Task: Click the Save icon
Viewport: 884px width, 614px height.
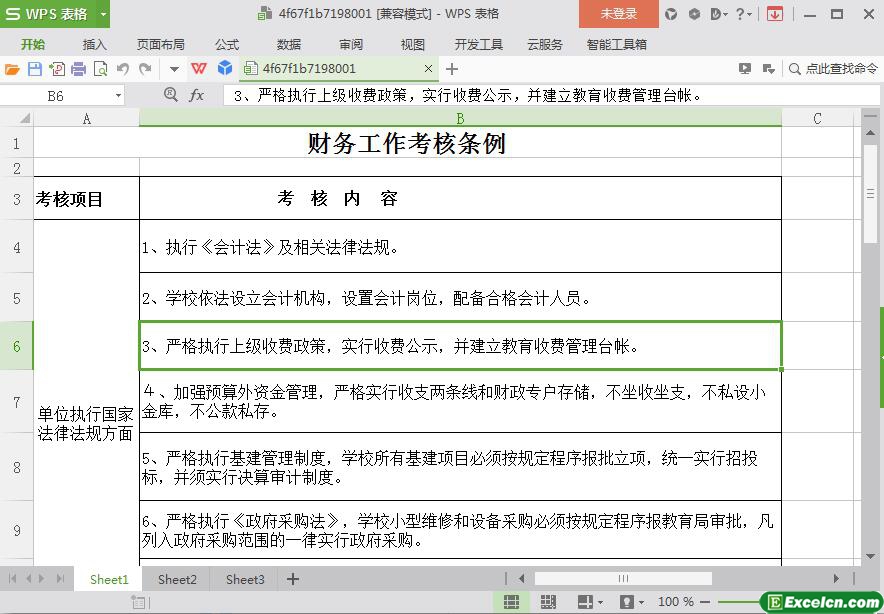Action: tap(34, 69)
